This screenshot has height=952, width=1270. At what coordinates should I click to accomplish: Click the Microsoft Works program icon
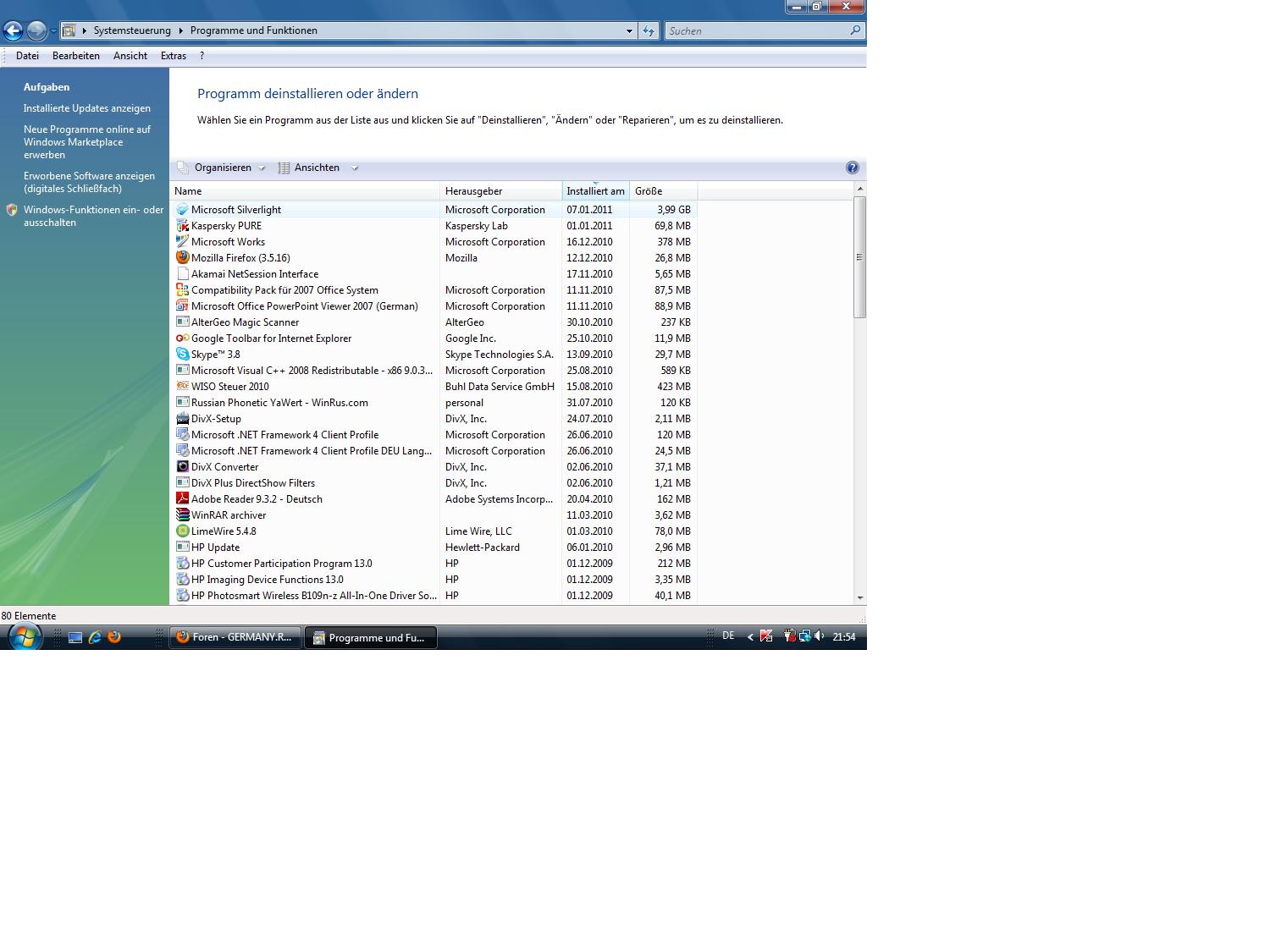pyautogui.click(x=182, y=241)
